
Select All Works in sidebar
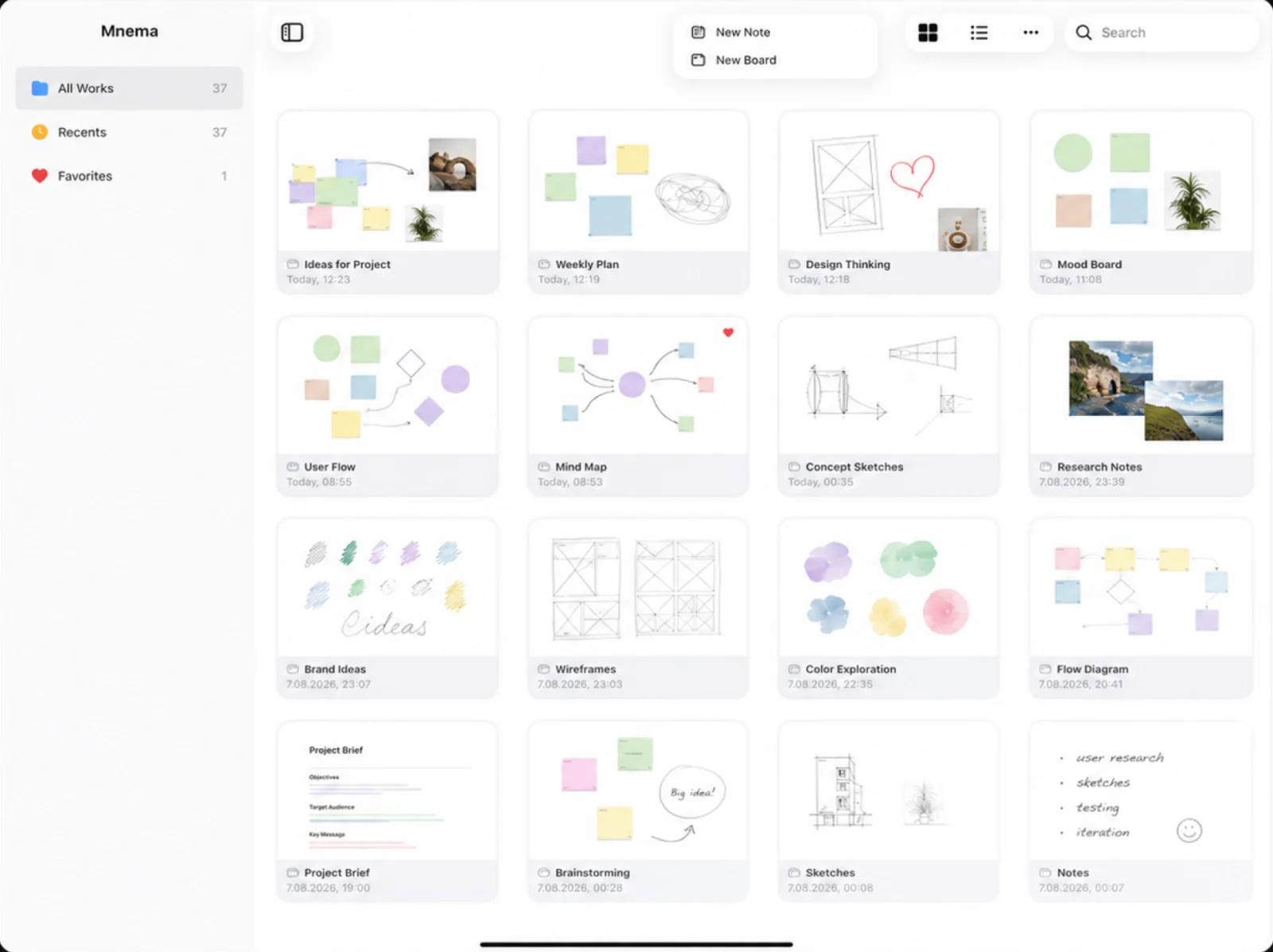129,88
